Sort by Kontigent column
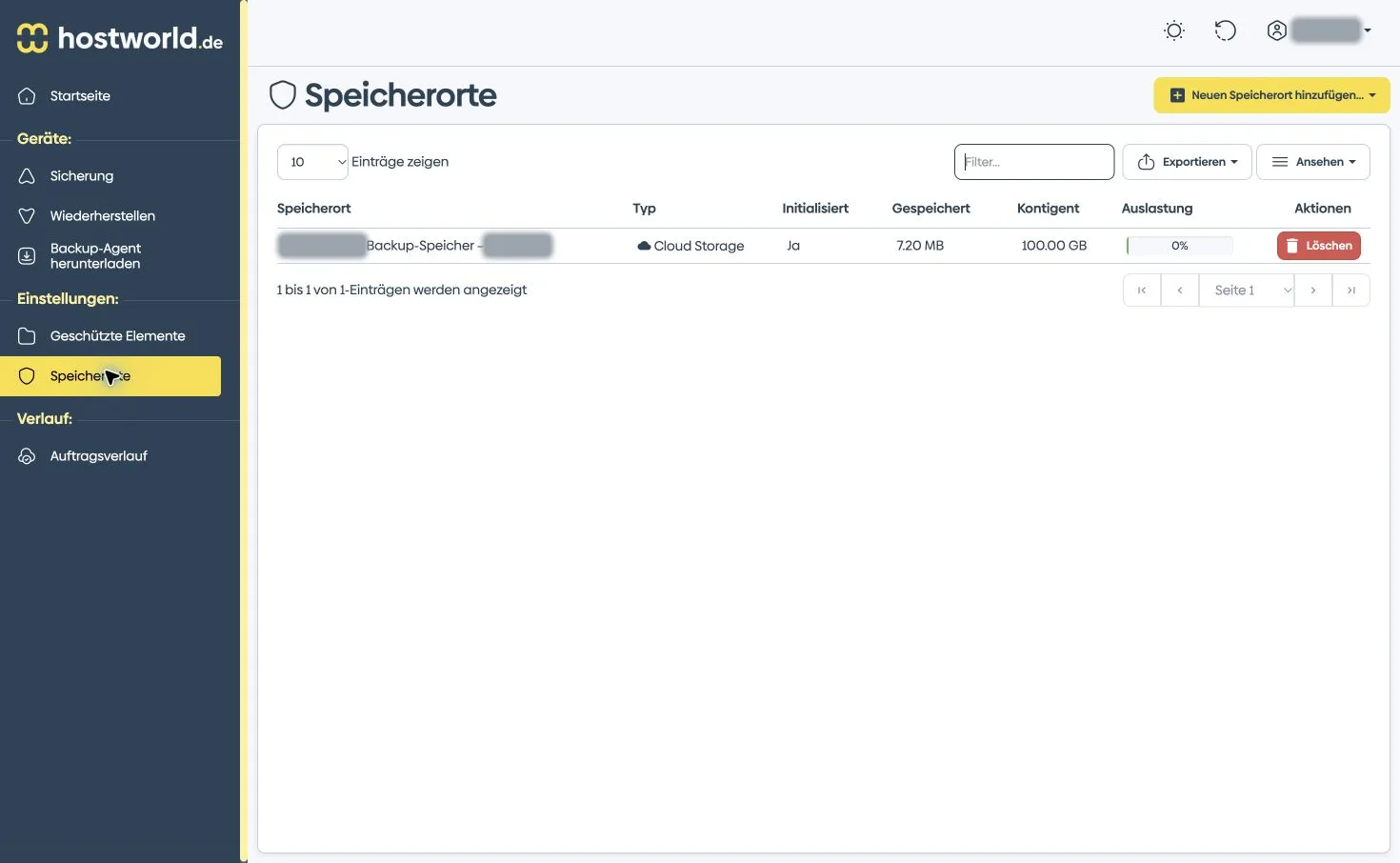Viewport: 1400px width, 863px height. 1048,209
